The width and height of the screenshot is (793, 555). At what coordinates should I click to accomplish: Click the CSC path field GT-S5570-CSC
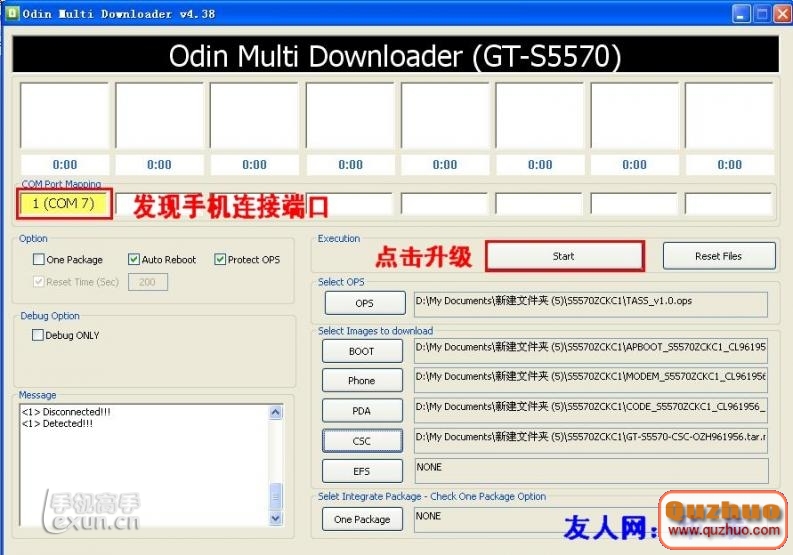click(591, 441)
